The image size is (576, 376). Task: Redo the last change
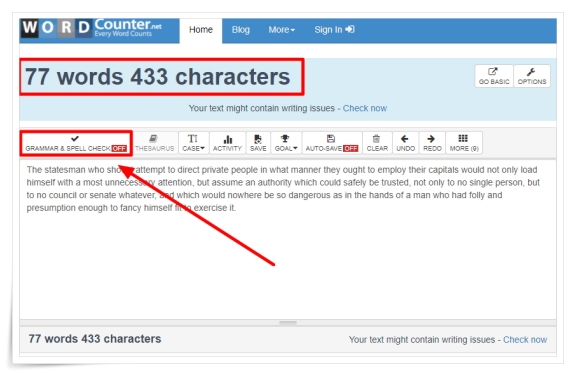click(432, 143)
